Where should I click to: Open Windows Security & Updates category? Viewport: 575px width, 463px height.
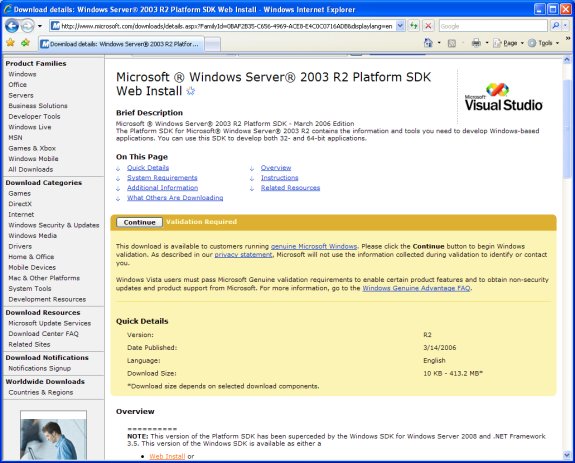[54, 225]
